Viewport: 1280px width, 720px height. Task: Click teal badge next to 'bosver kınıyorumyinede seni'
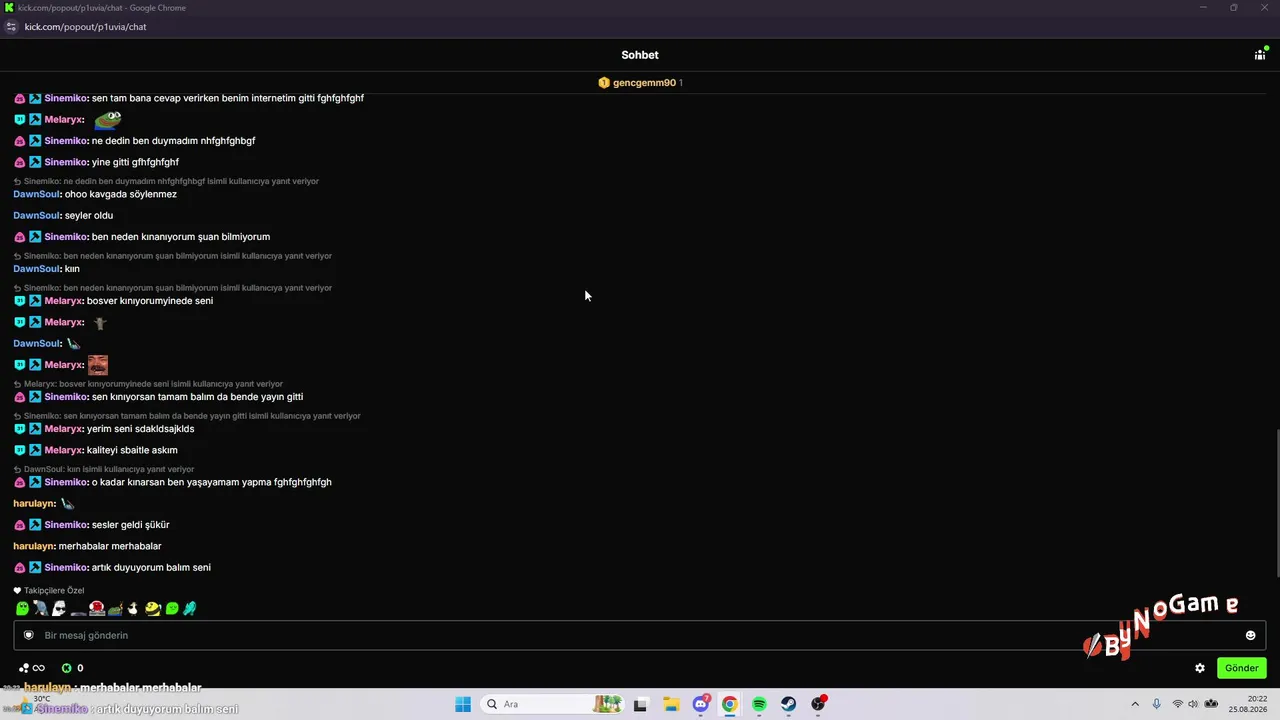[19, 301]
